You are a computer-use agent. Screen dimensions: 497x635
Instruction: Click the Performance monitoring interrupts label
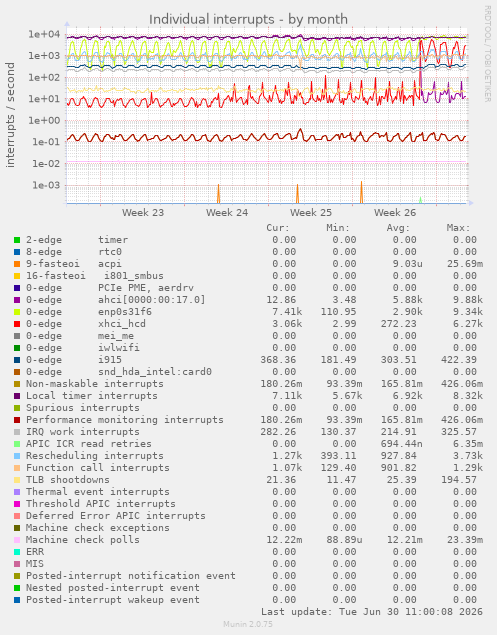point(125,420)
